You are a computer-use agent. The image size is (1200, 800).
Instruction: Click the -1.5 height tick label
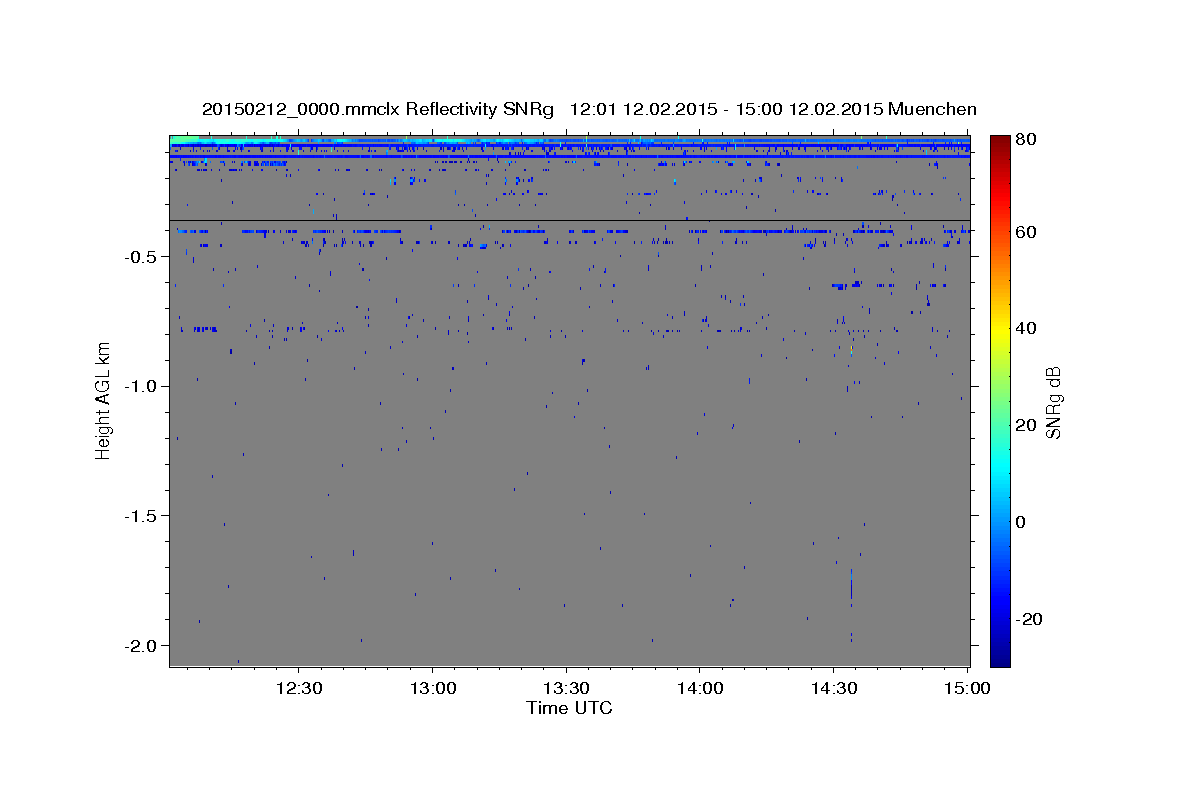point(142,516)
